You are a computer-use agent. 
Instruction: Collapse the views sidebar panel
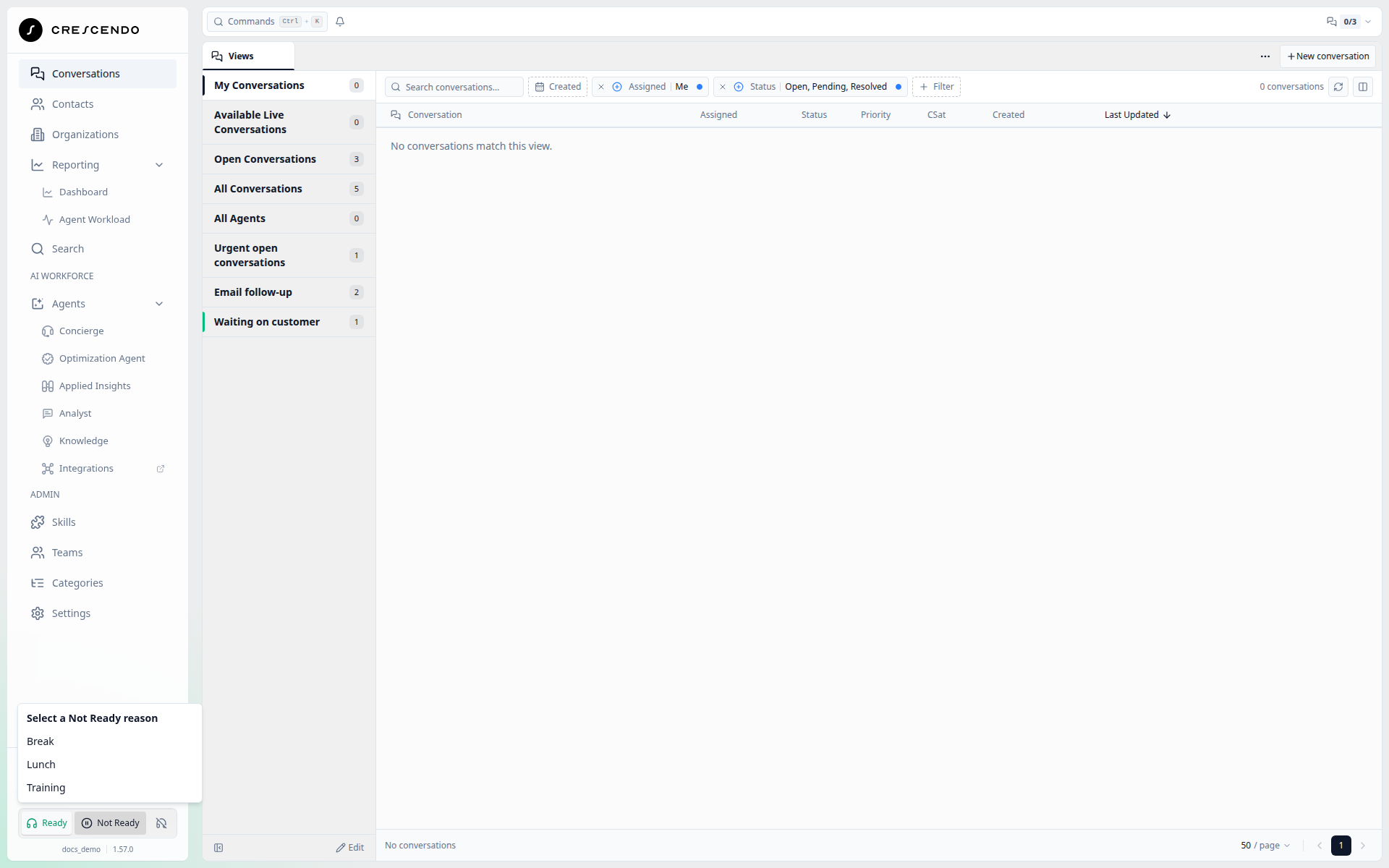[x=218, y=848]
